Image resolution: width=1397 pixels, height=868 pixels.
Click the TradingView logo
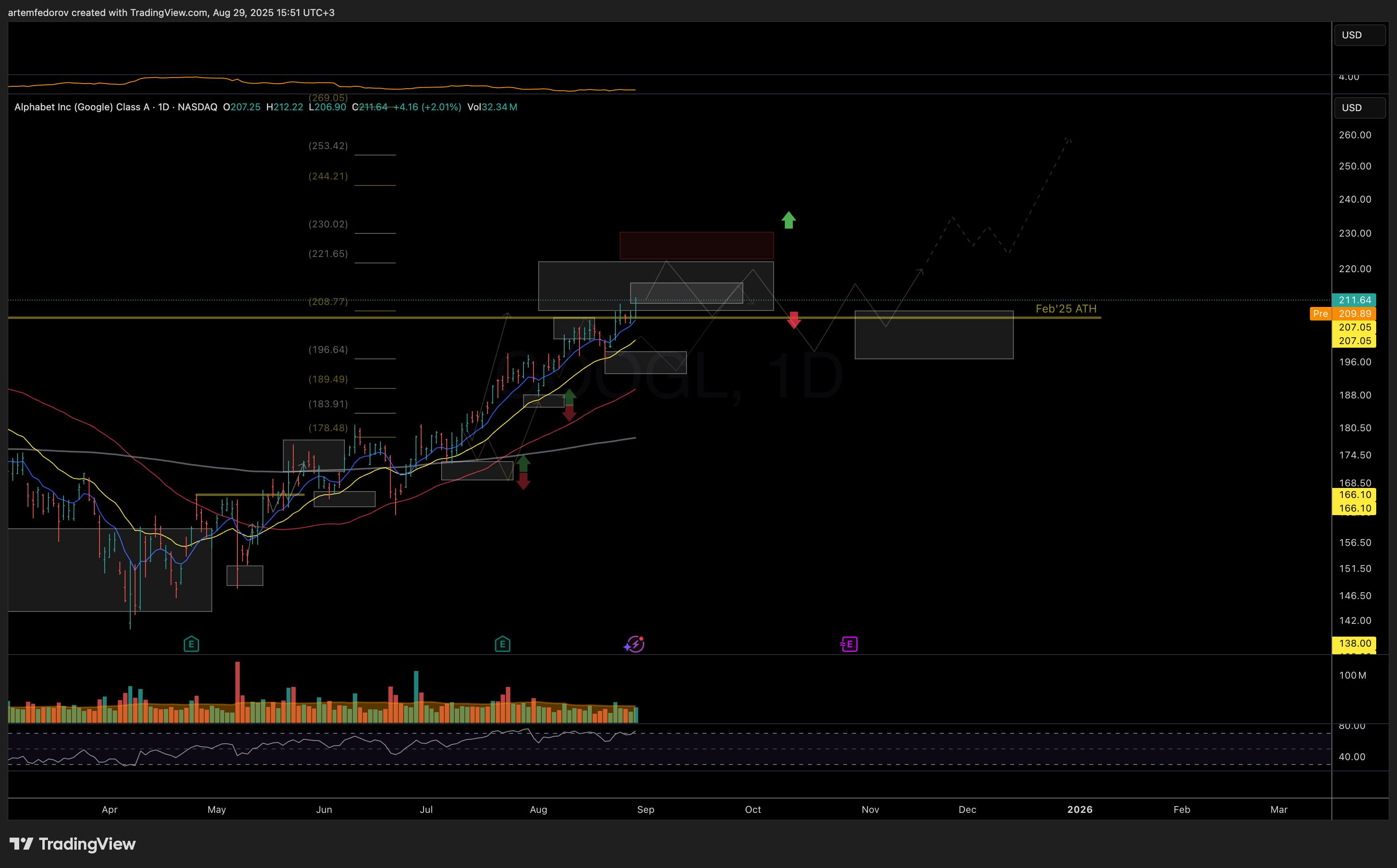73,844
